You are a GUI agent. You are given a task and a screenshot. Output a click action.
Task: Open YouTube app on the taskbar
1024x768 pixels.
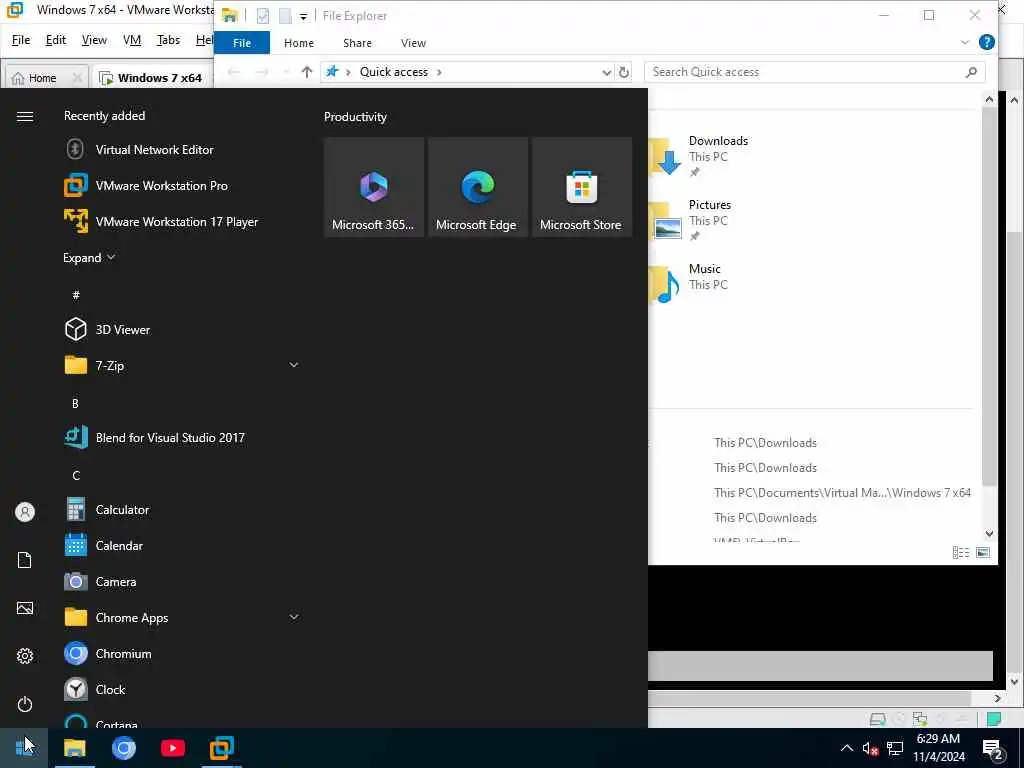[x=172, y=748]
